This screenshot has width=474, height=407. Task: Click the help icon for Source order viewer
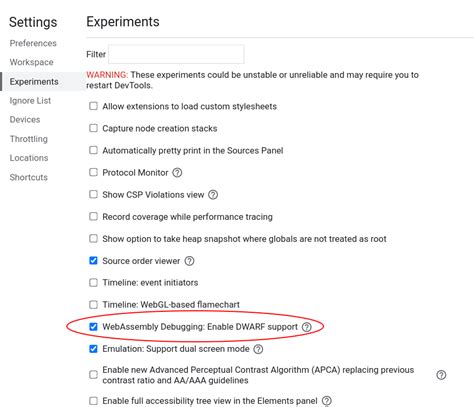pos(189,261)
